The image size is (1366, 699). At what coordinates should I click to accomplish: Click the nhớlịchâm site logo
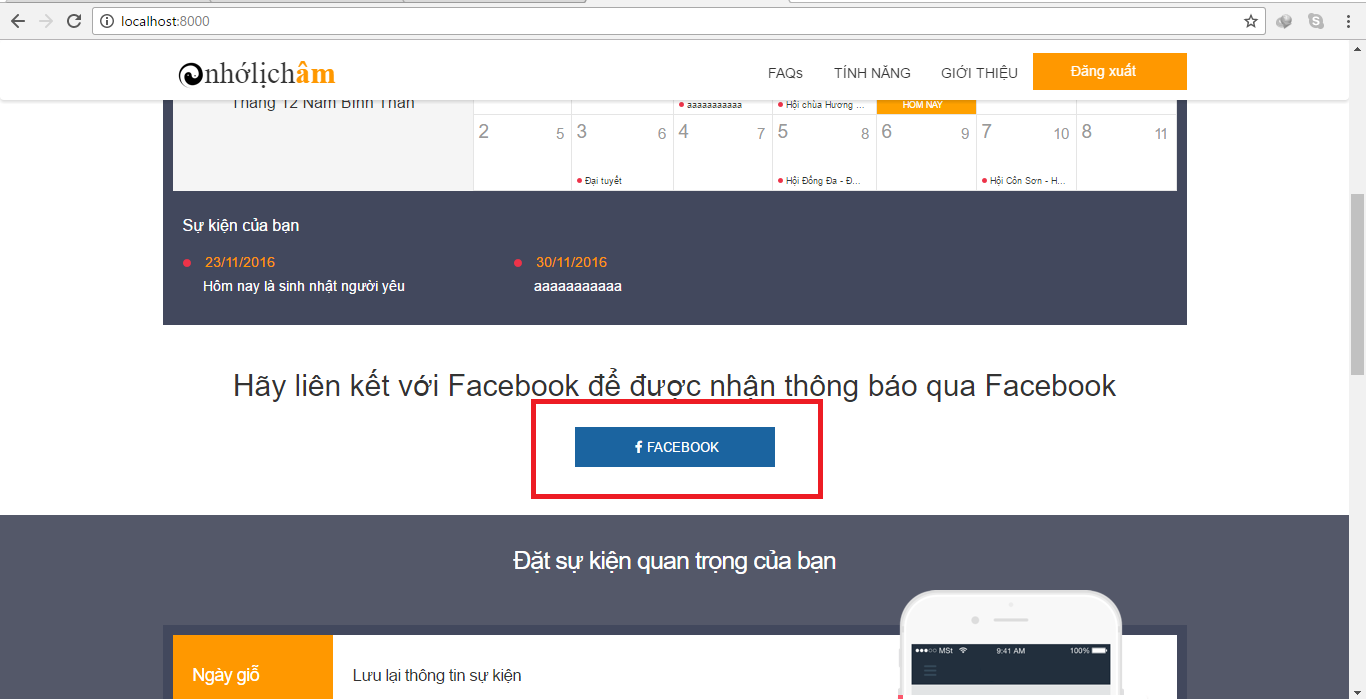click(257, 73)
